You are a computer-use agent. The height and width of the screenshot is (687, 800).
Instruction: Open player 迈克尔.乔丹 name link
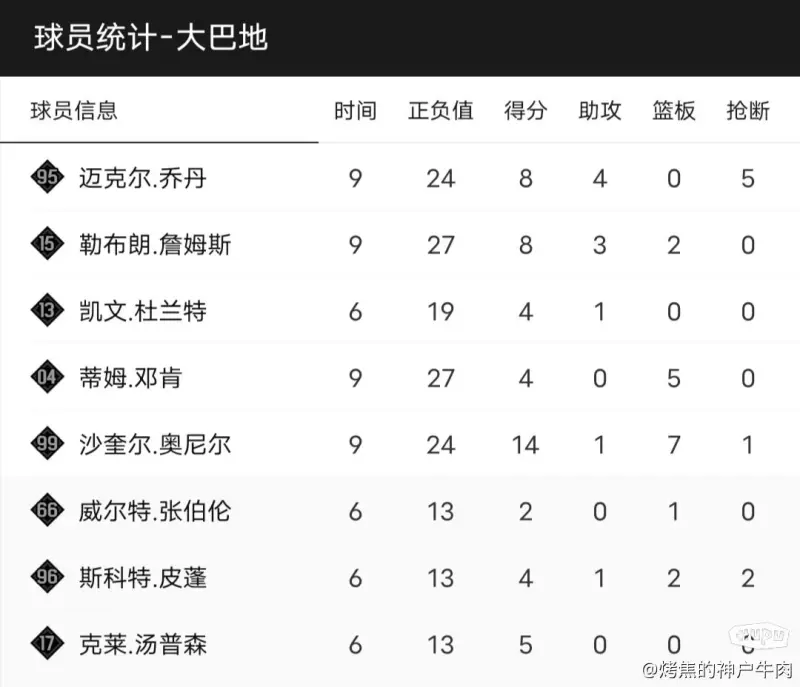pos(143,179)
